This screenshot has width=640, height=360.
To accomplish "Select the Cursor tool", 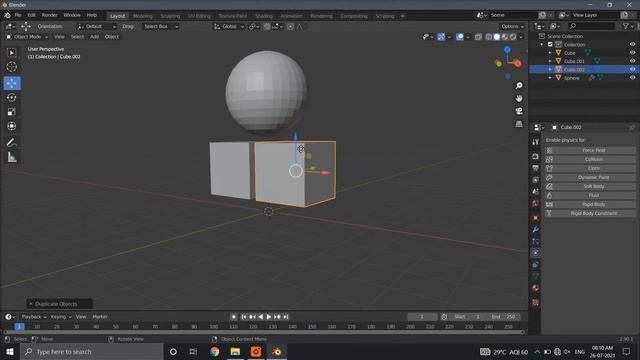I will pyautogui.click(x=11, y=67).
